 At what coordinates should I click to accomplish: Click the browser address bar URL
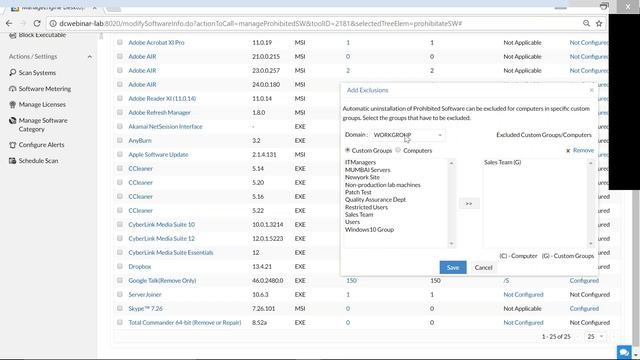pyautogui.click(x=260, y=24)
